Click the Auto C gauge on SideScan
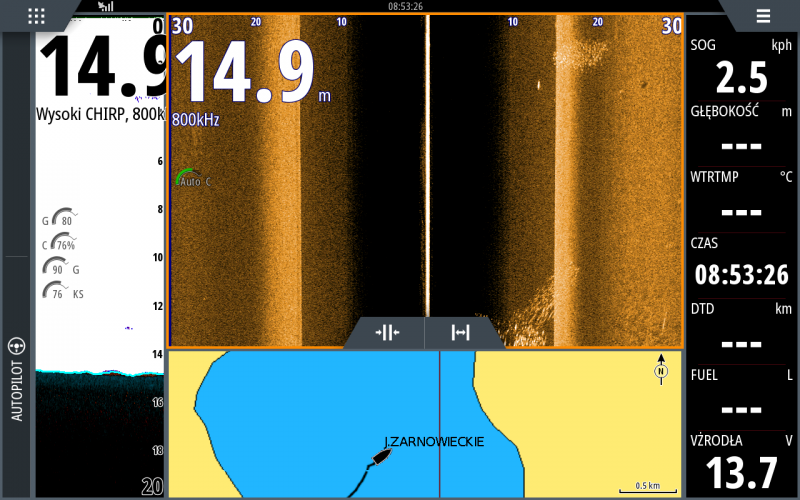Image resolution: width=800 pixels, height=500 pixels. [190, 178]
